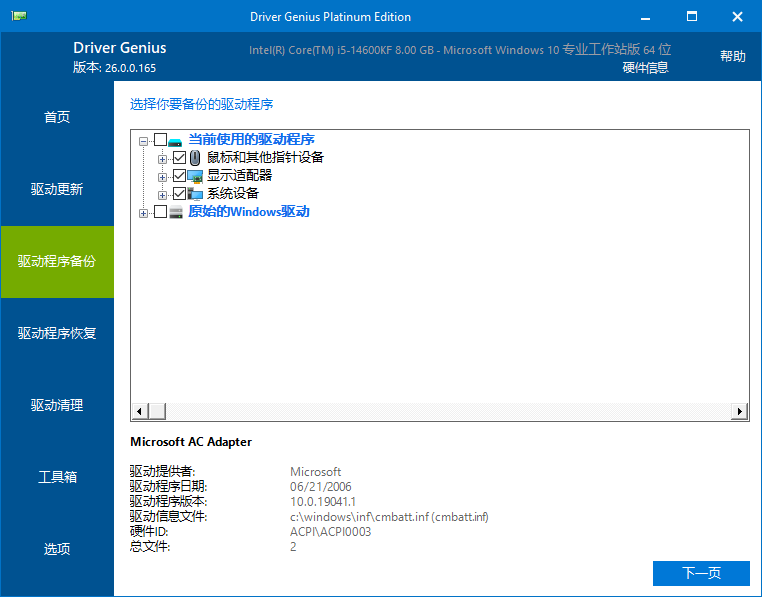The image size is (762, 597).
Task: Click the horizontal scrollbar left arrow
Action: 139,411
